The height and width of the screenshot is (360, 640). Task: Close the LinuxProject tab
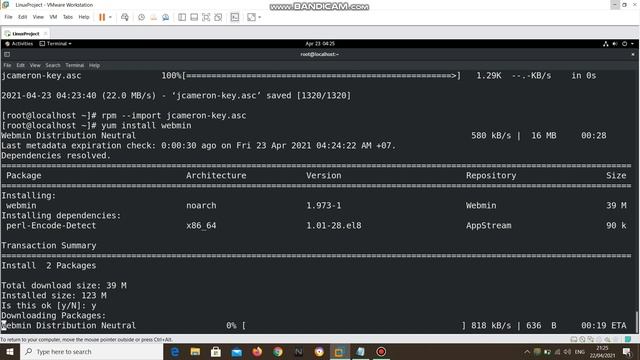click(x=45, y=33)
